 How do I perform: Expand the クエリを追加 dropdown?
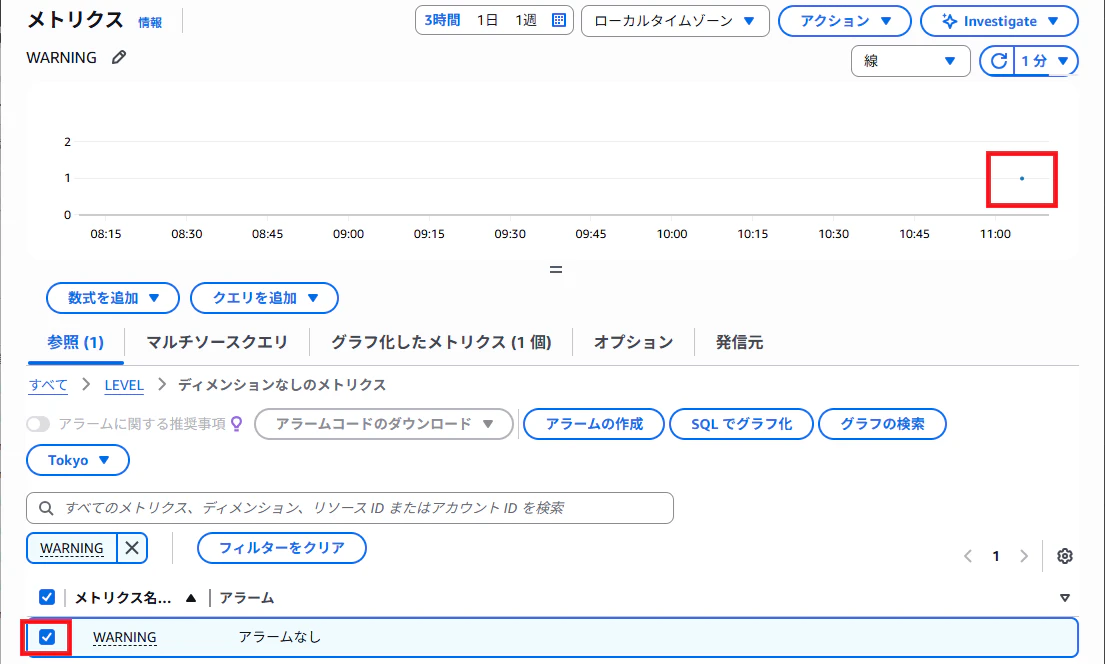click(264, 298)
